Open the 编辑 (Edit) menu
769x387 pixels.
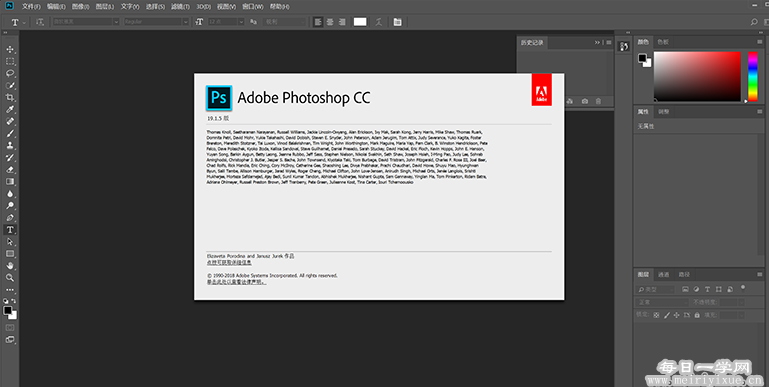56,6
